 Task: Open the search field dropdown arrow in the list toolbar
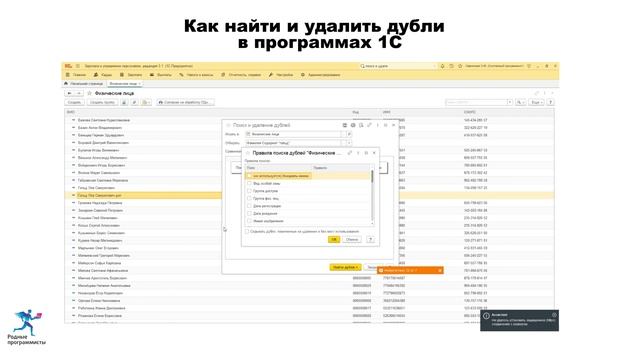point(509,102)
